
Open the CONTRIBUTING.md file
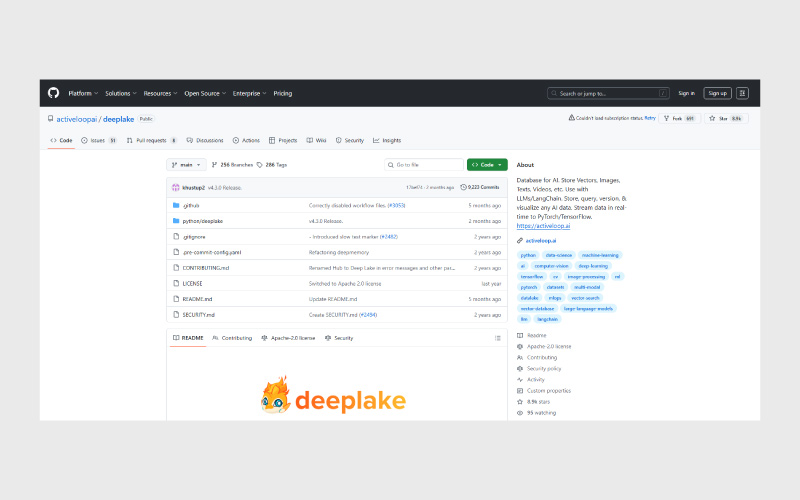pyautogui.click(x=206, y=268)
